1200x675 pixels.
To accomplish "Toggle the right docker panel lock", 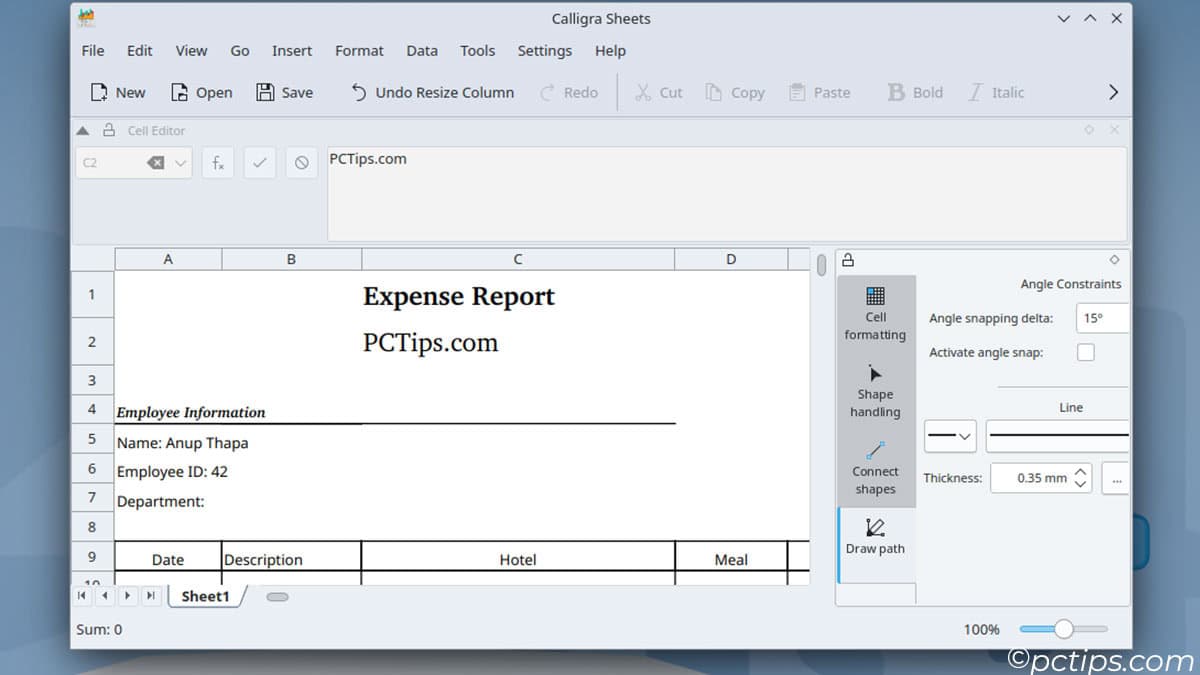I will [846, 259].
